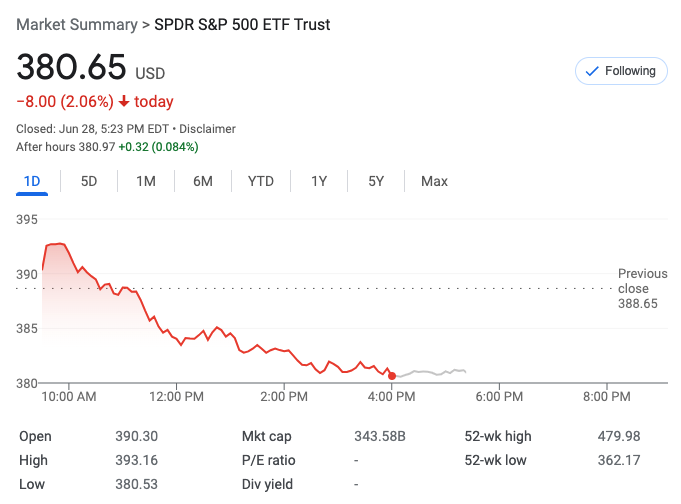Open the Market Summary breadcrumb link
681x504 pixels.
coord(76,22)
